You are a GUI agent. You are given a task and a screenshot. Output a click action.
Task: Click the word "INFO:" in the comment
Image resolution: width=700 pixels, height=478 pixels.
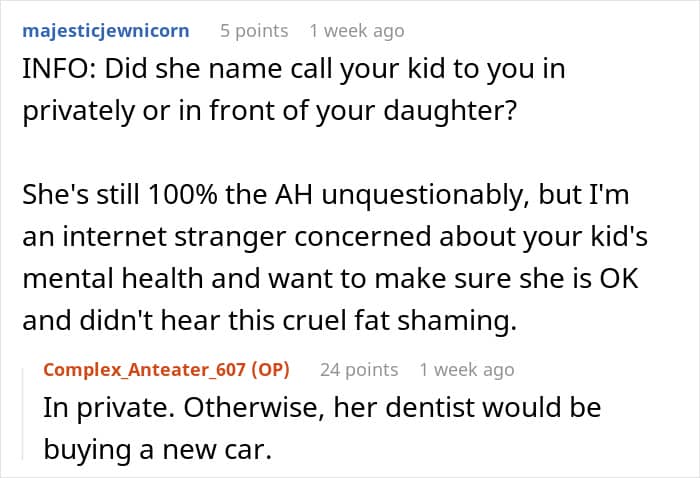[x=51, y=71]
